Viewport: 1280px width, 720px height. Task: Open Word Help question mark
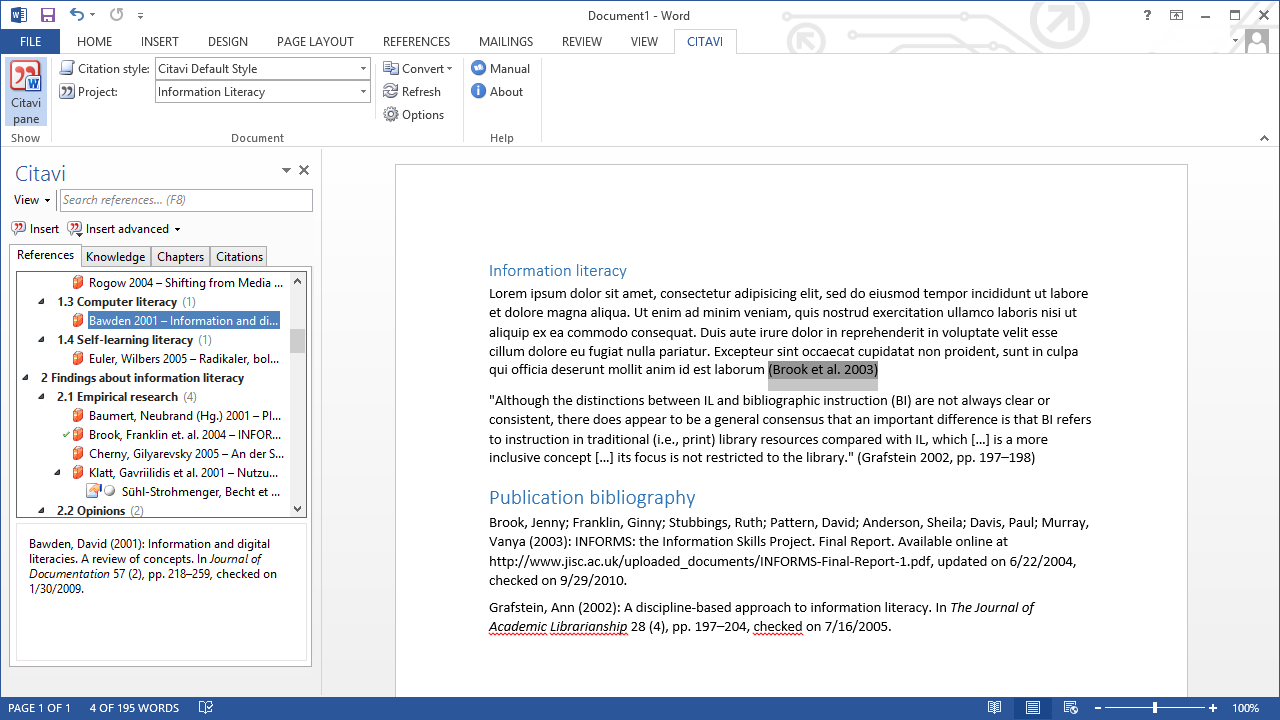click(x=1147, y=15)
